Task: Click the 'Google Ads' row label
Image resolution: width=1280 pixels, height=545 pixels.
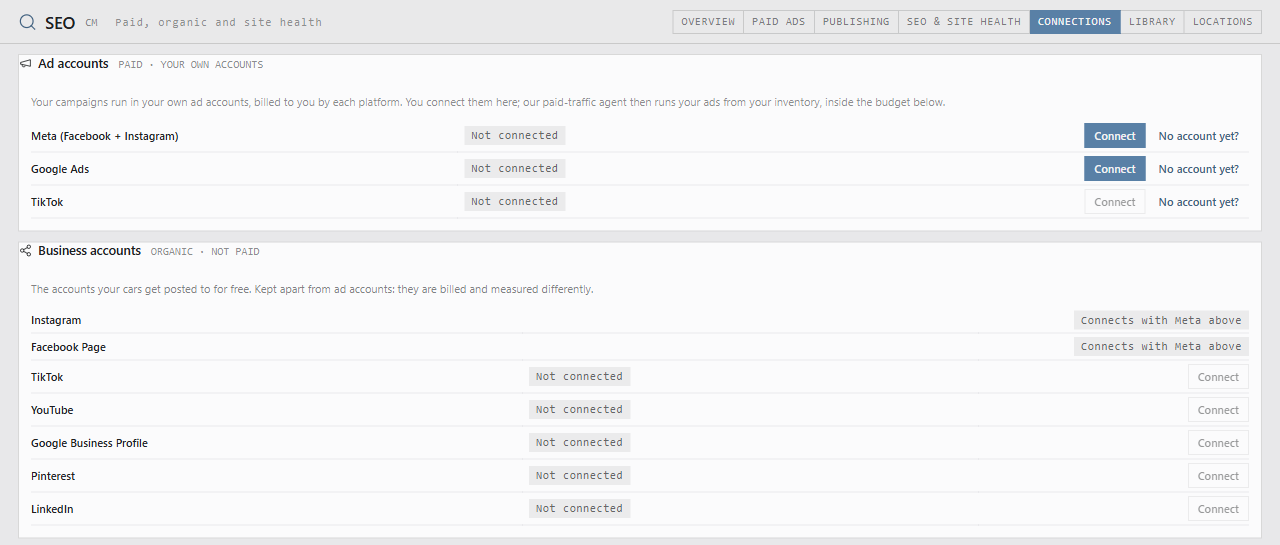Action: coord(60,169)
